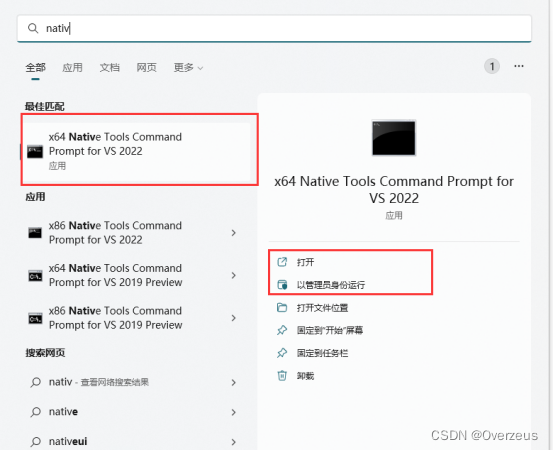Click the search field containing 'nativ'

tap(274, 28)
